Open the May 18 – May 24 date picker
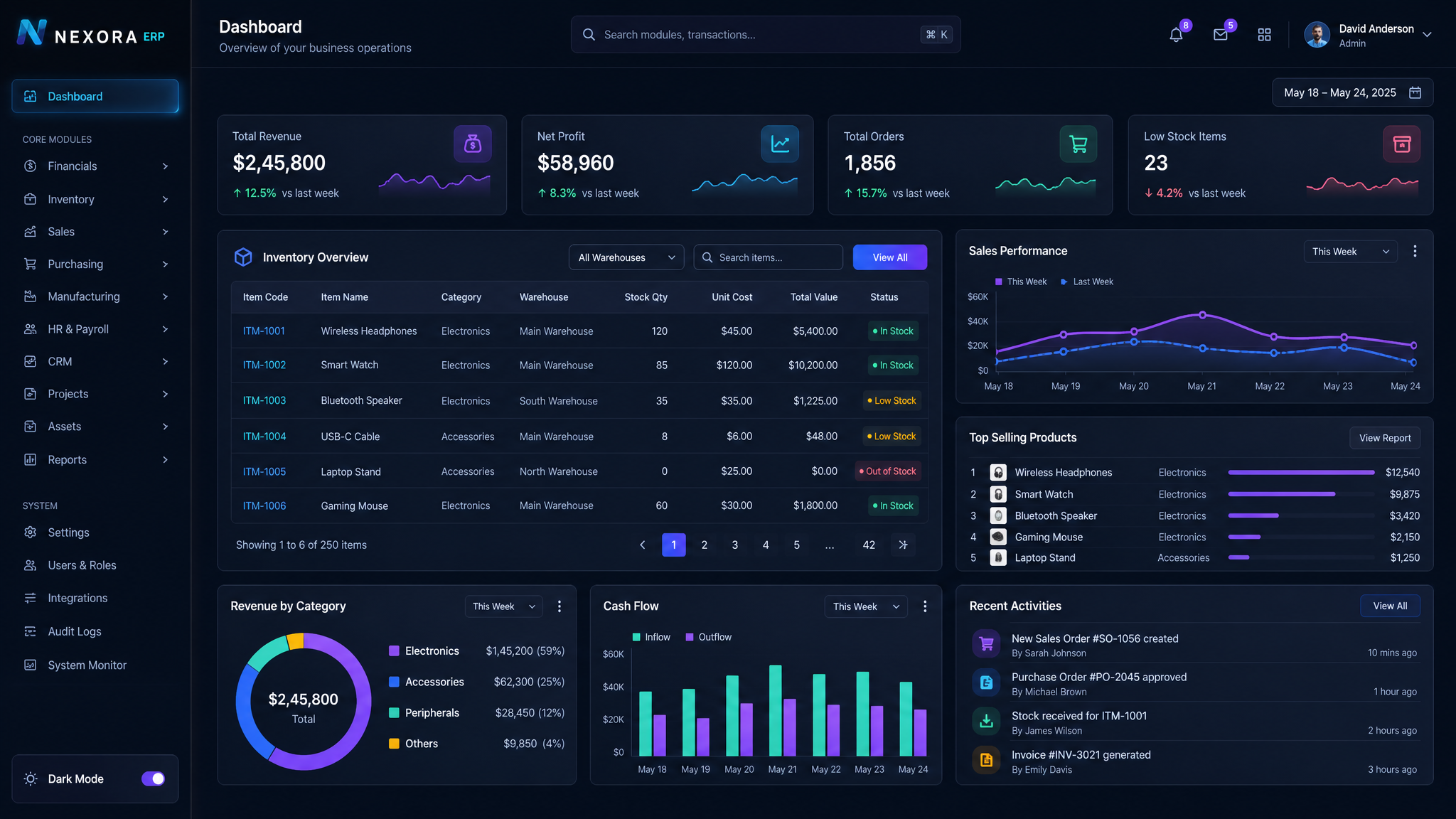This screenshot has height=819, width=1456. click(1352, 92)
